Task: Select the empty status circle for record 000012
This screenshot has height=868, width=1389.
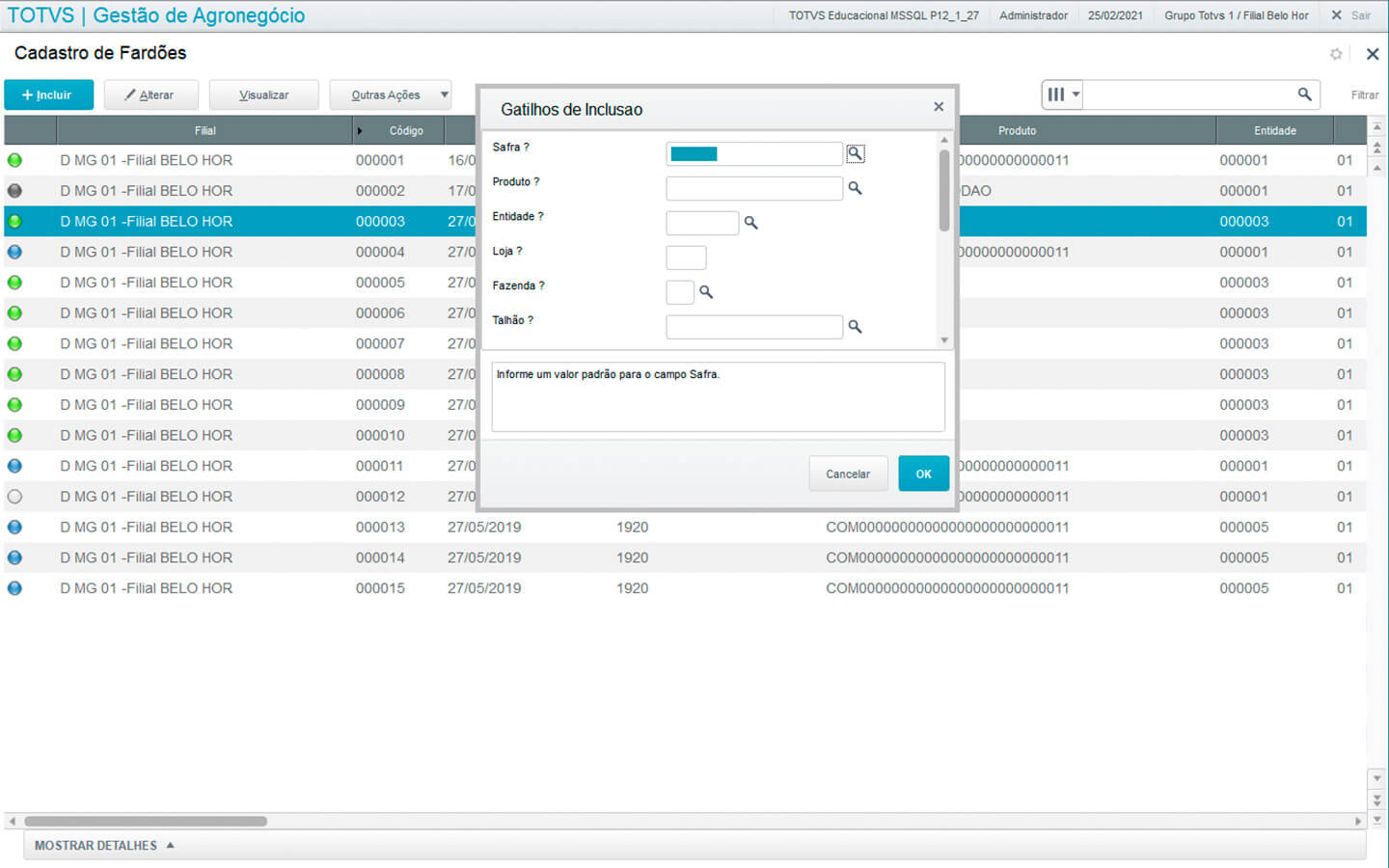Action: tap(14, 497)
